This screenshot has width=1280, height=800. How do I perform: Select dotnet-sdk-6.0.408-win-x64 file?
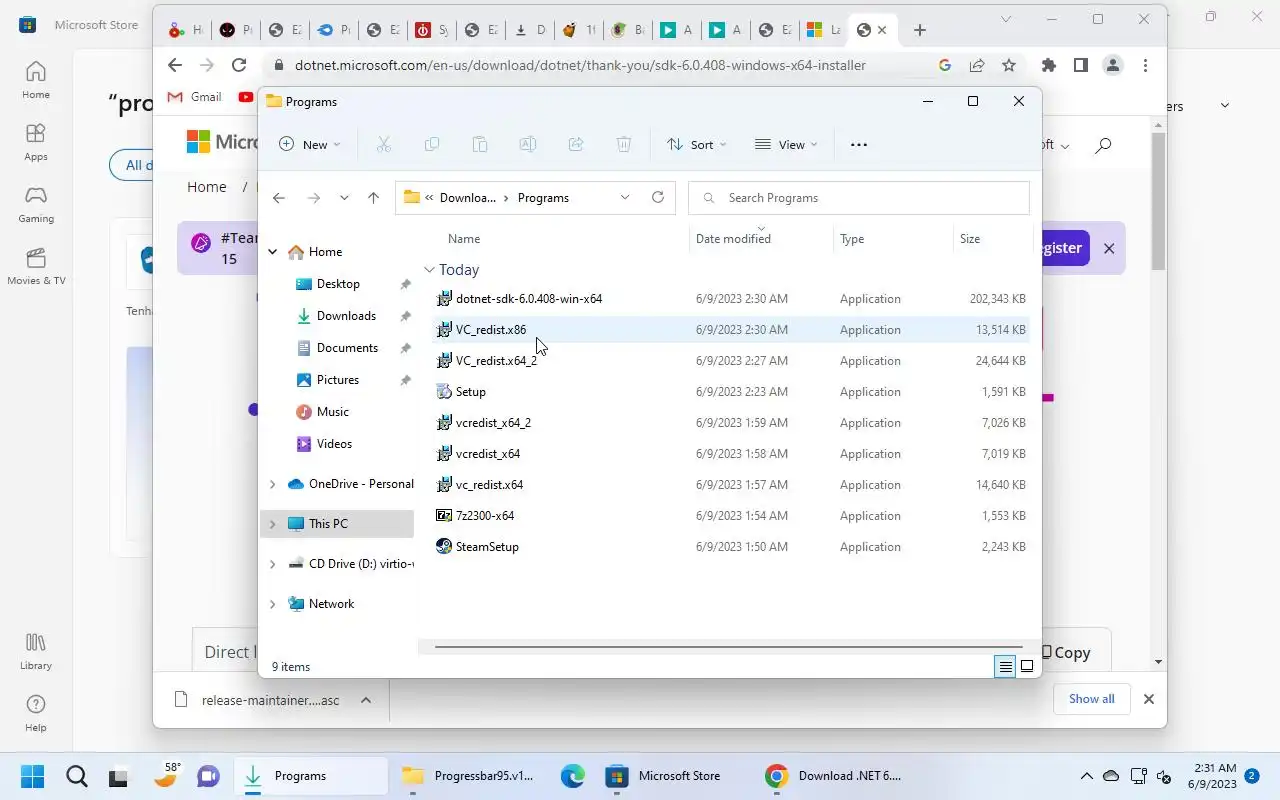pos(731,299)
